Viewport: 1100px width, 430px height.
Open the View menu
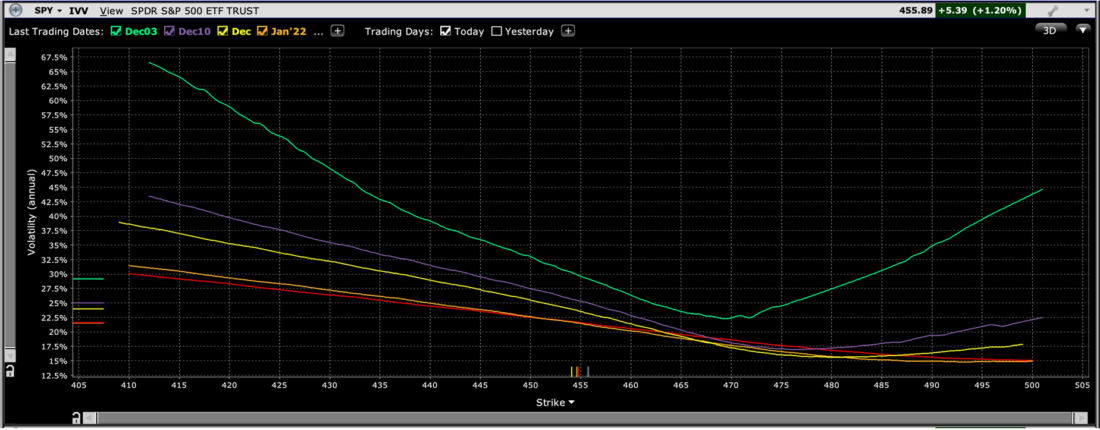pyautogui.click(x=111, y=11)
